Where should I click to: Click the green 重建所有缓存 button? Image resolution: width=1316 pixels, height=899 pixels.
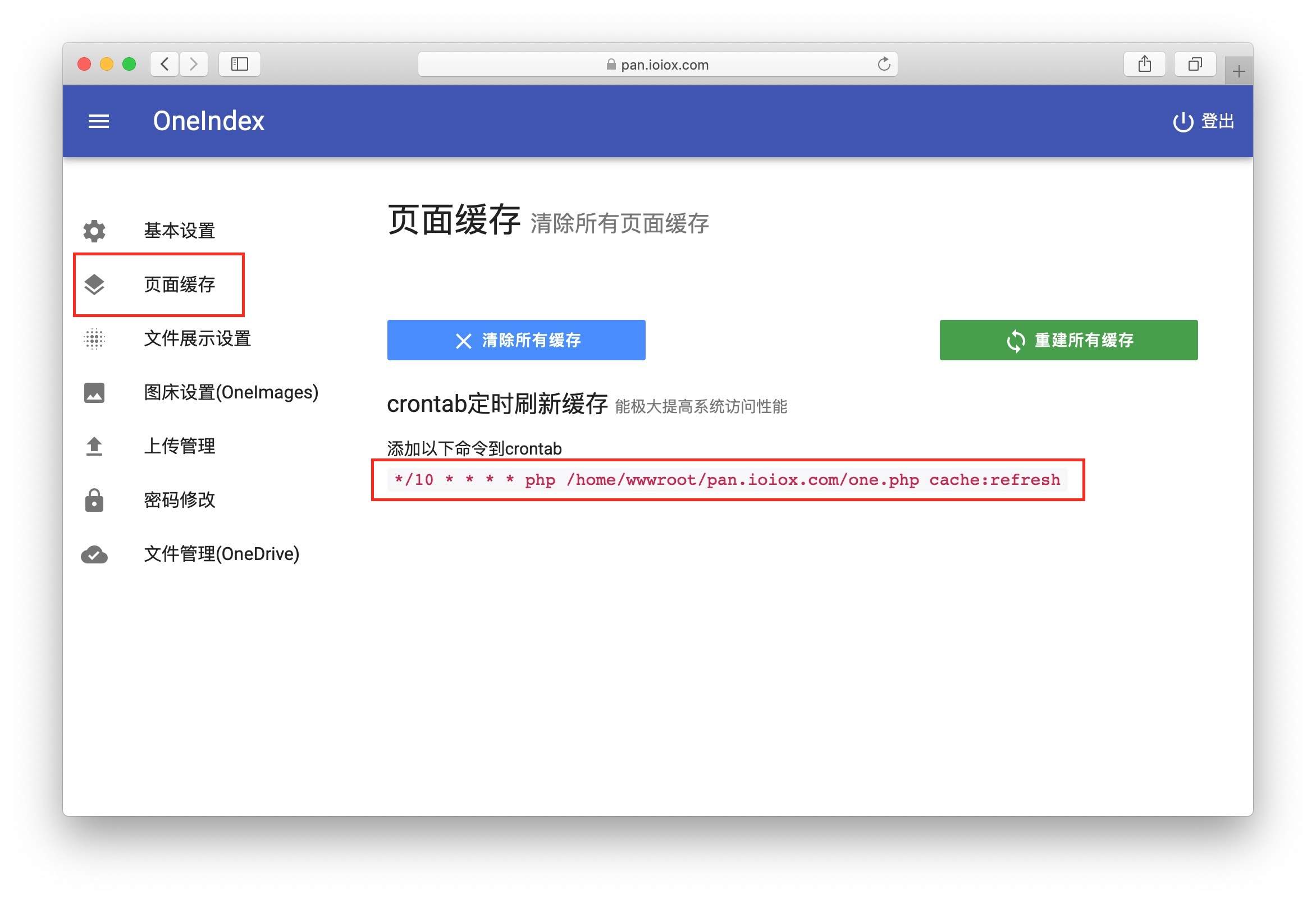pos(1068,340)
